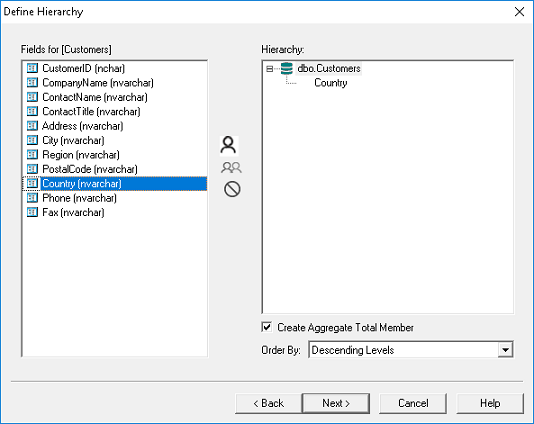Click the CustomerID field icon
This screenshot has width=534, height=424.
32,68
